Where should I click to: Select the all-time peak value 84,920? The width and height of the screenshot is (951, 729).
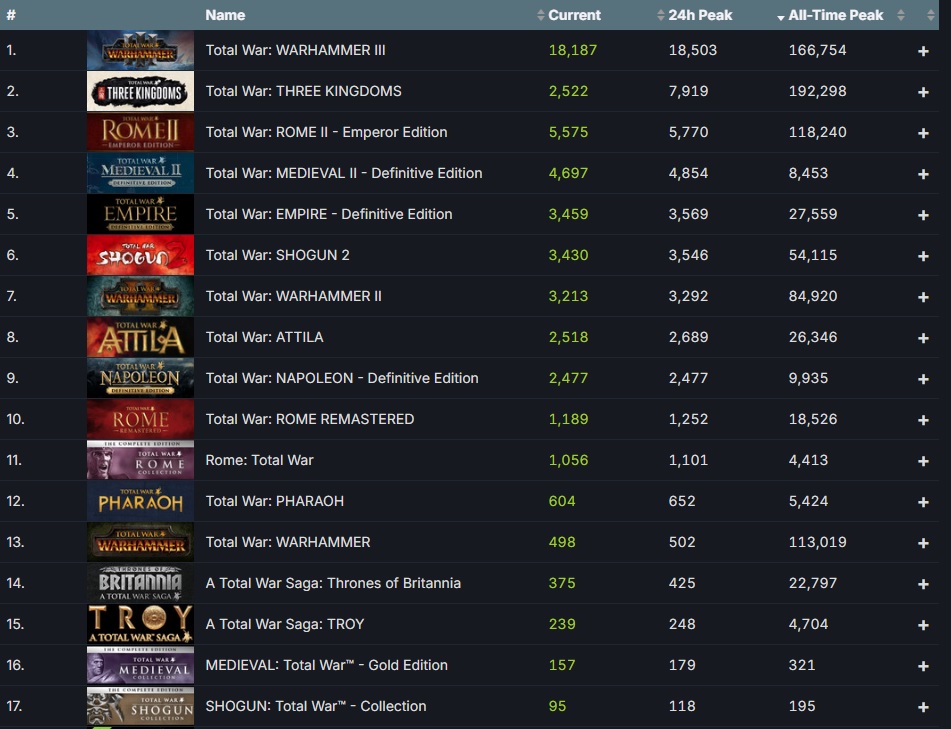click(x=813, y=296)
